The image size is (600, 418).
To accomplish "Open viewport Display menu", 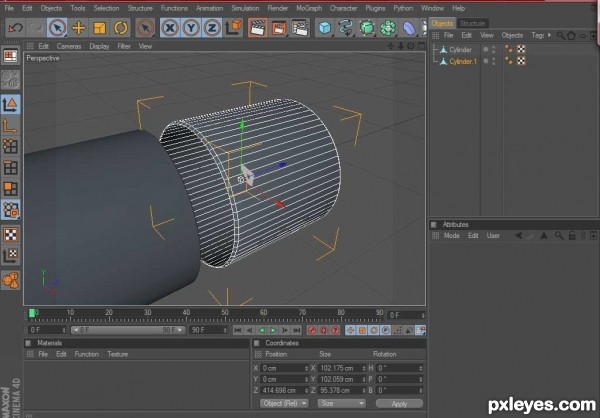I will click(x=99, y=46).
